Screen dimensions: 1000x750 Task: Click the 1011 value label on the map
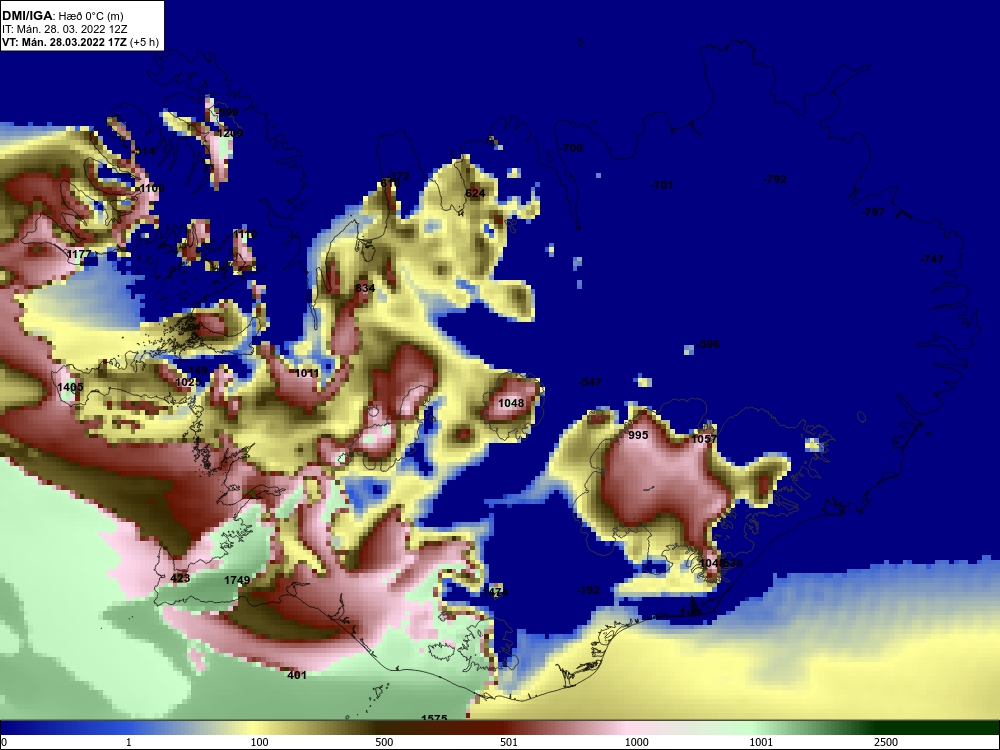307,373
